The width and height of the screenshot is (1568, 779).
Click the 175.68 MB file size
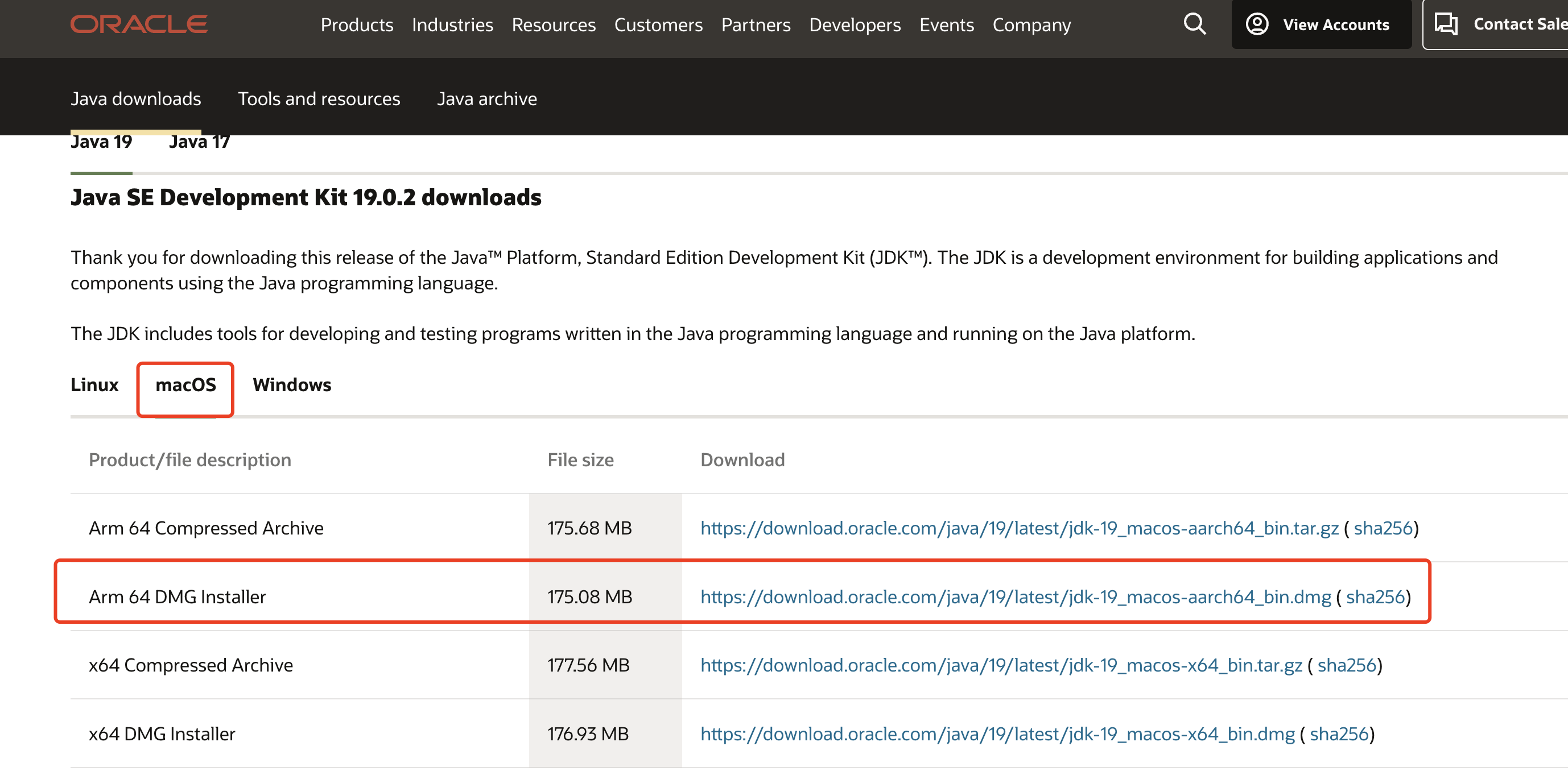(589, 528)
